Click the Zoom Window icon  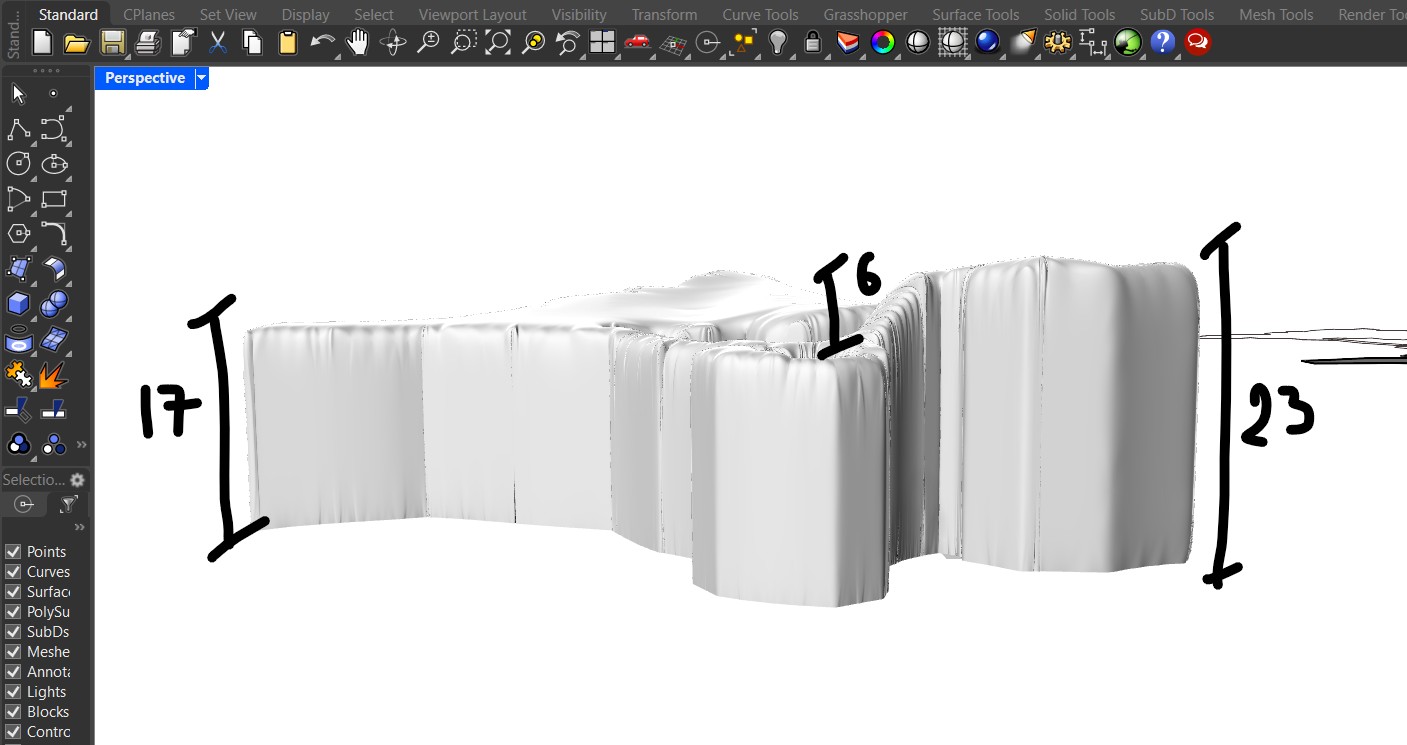tap(463, 43)
